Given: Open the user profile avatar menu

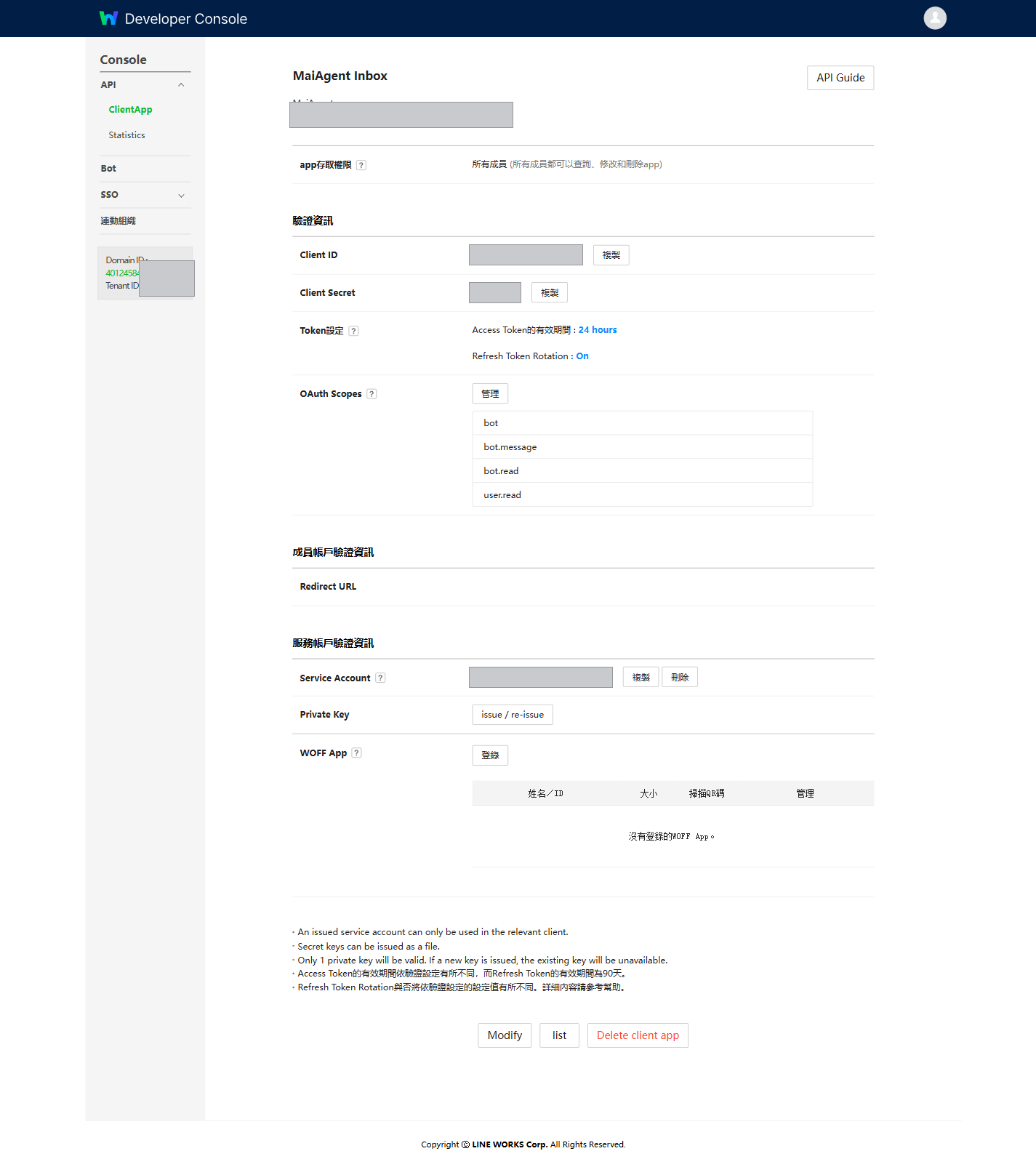Looking at the screenshot, I should click(935, 18).
